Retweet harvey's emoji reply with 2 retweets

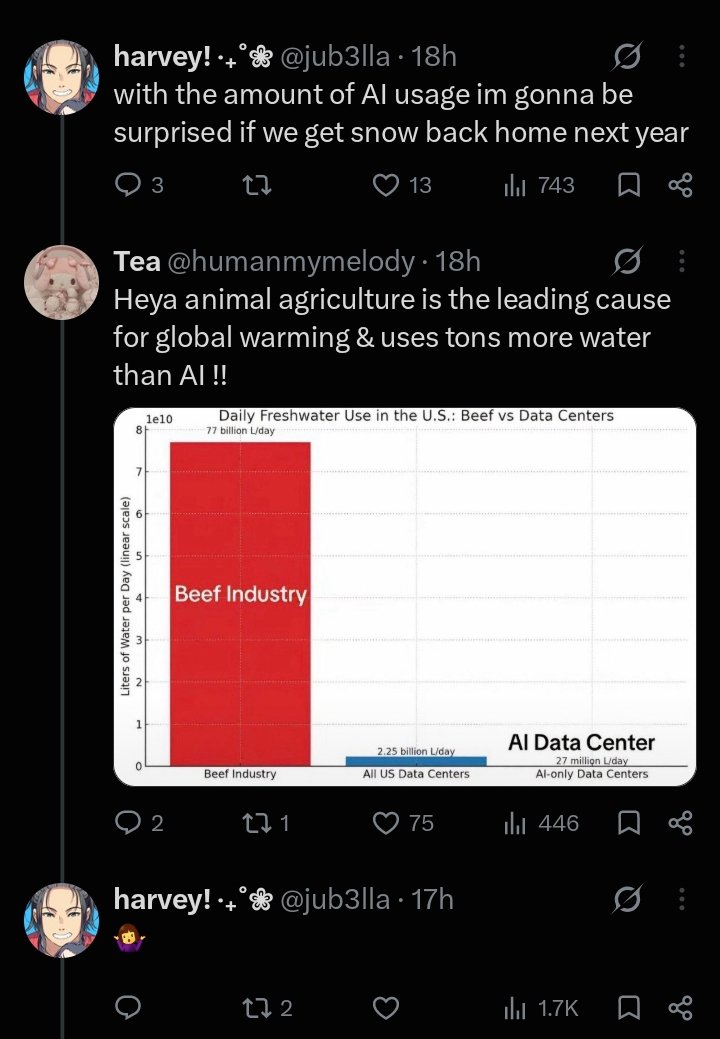pos(257,1008)
